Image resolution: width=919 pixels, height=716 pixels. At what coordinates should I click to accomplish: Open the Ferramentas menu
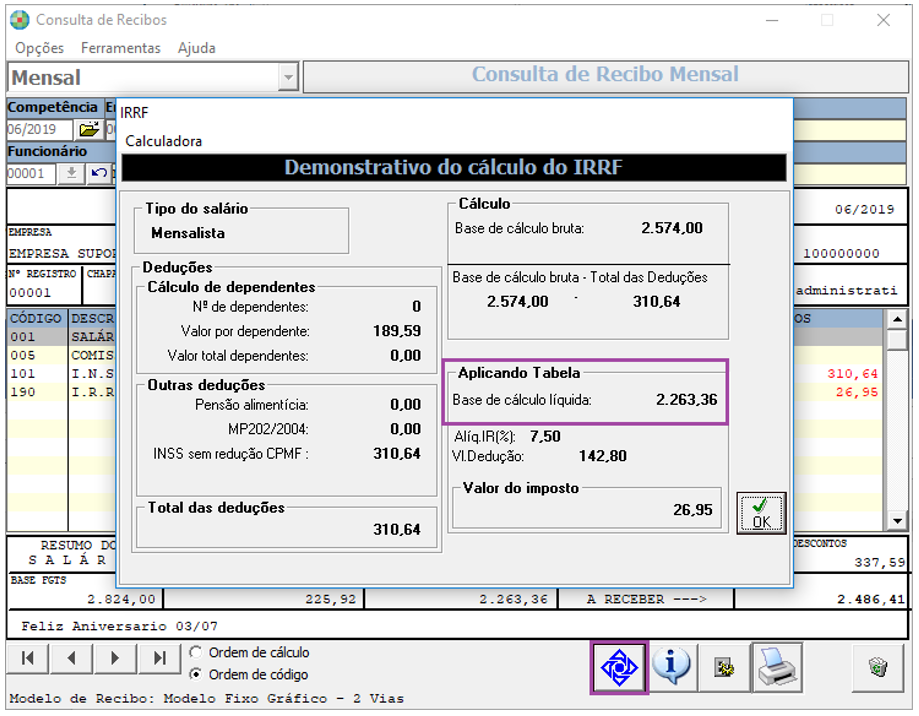pos(121,48)
